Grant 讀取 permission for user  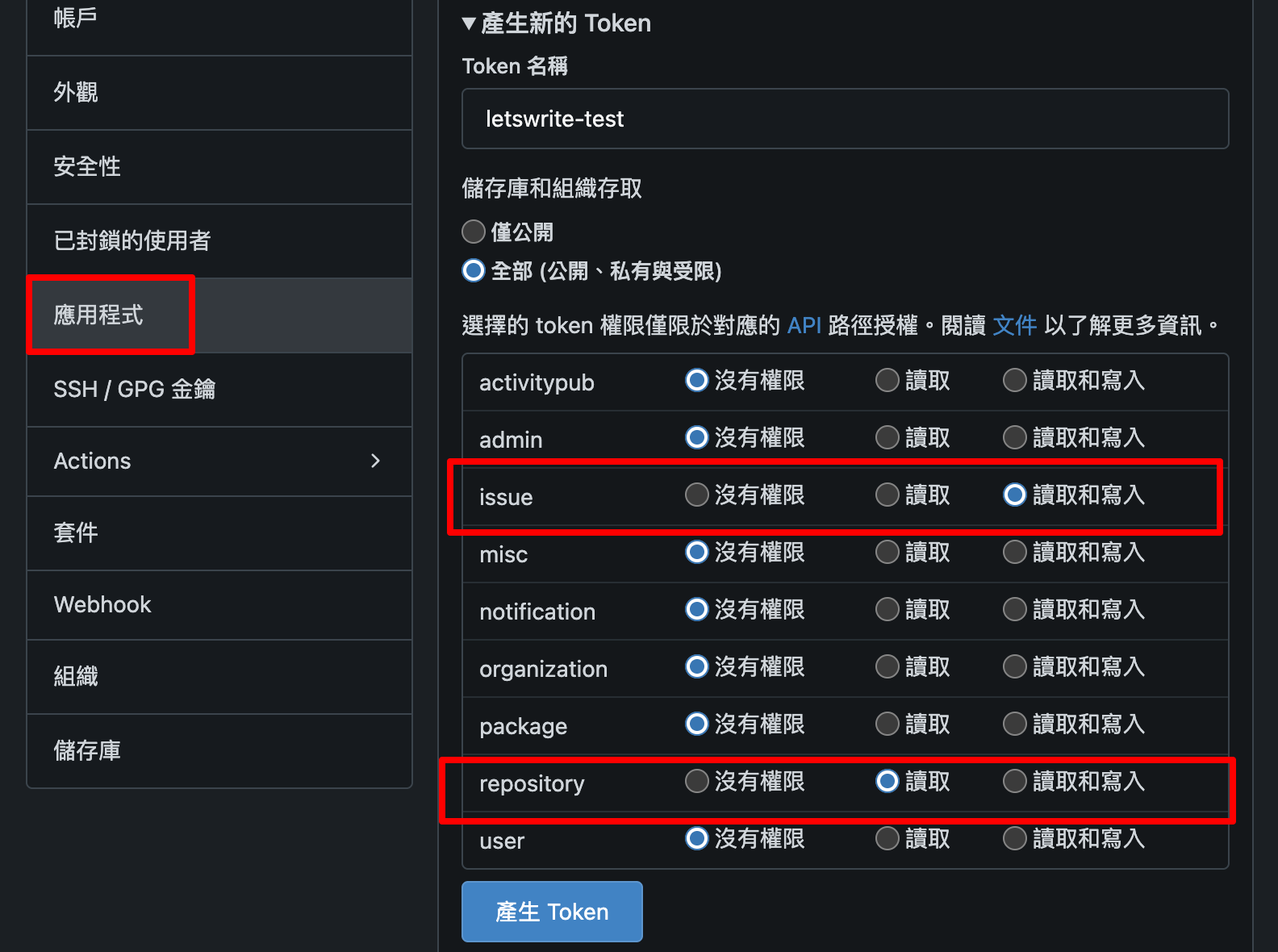pos(887,838)
